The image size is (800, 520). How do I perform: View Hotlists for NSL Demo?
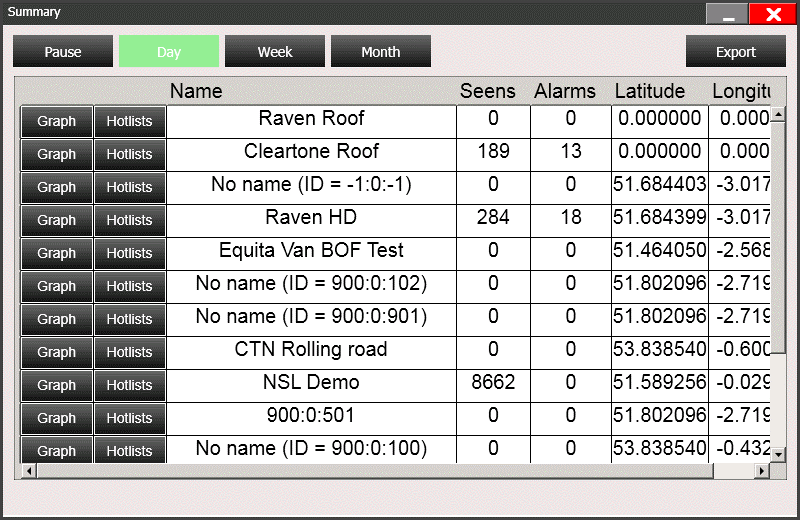[130, 385]
